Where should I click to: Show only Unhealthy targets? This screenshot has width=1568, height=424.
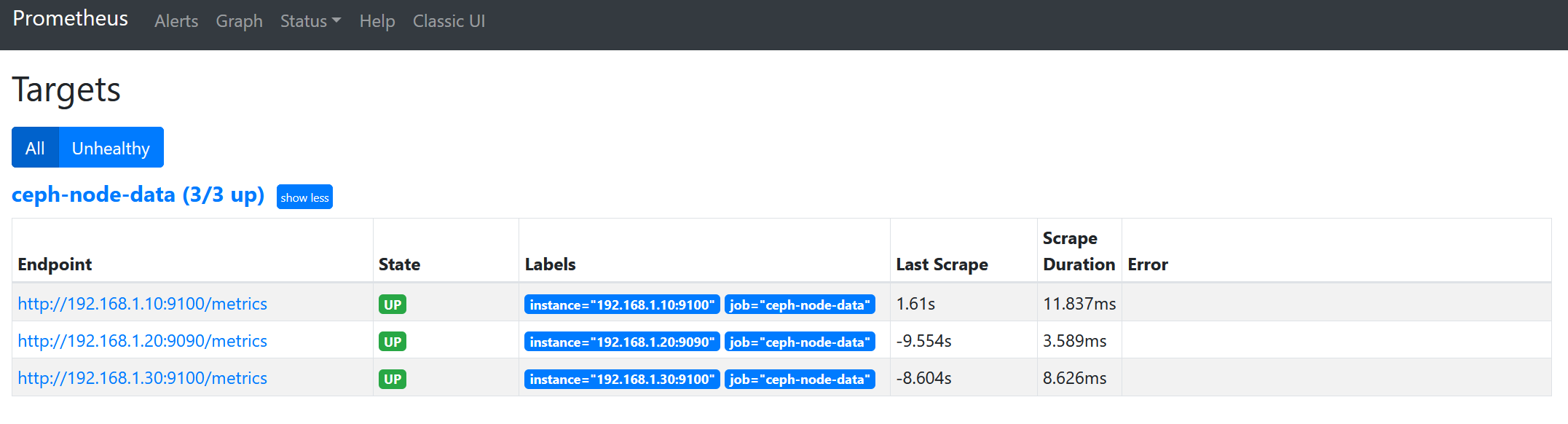pyautogui.click(x=111, y=148)
